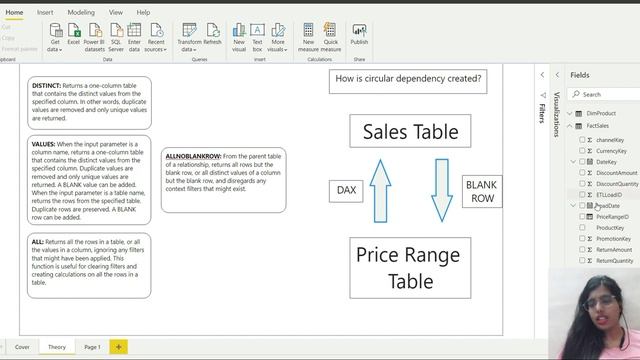
Task: Create a Quick measure
Action: pos(331,38)
